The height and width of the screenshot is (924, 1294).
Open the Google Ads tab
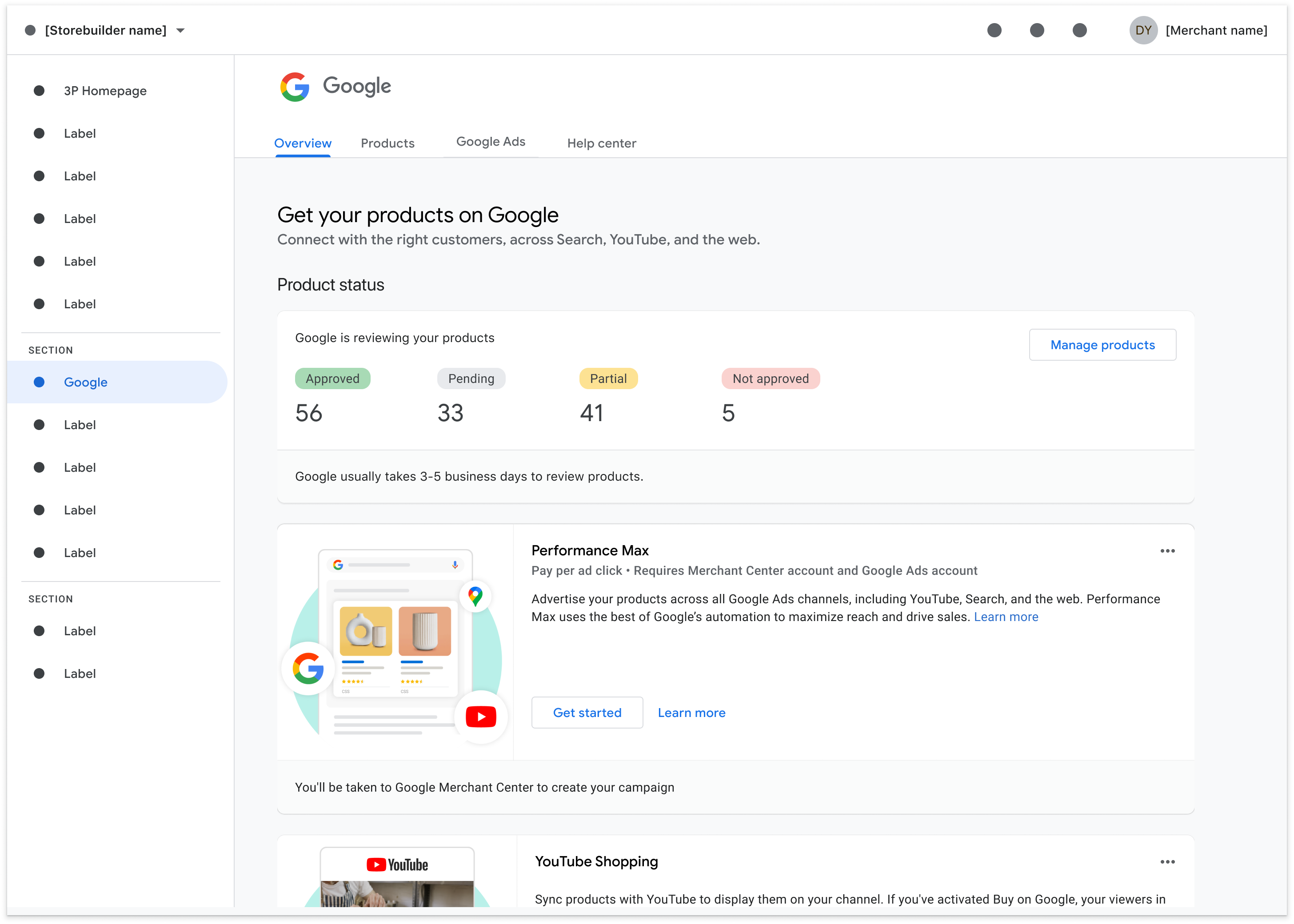[491, 142]
